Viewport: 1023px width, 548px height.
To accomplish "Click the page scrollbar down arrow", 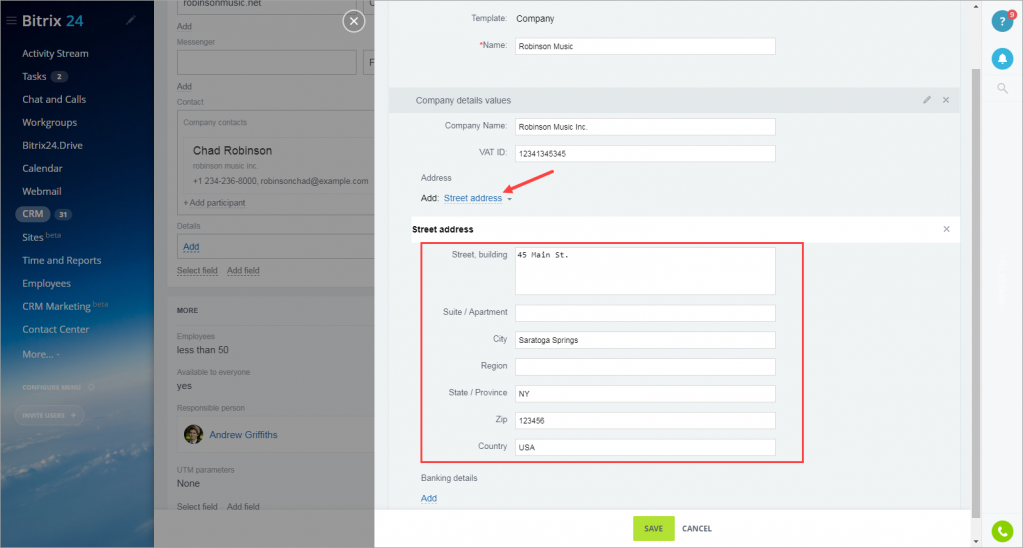I will point(976,541).
